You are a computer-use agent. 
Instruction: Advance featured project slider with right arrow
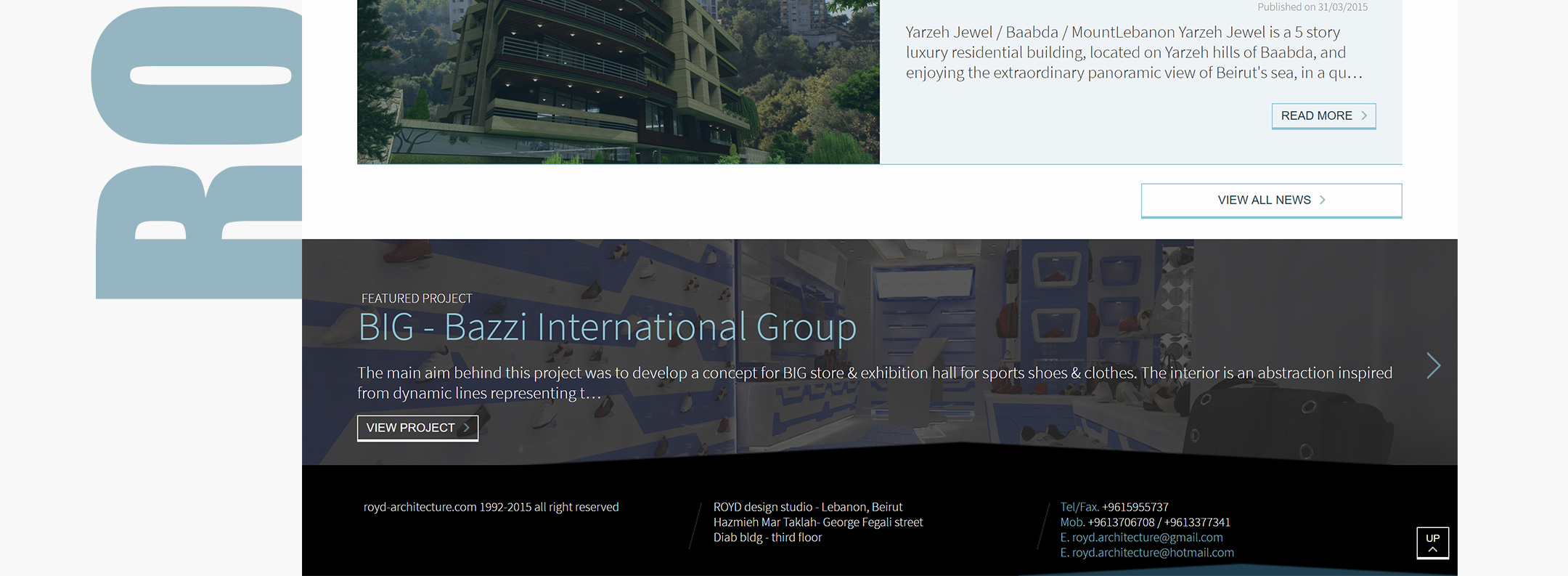(1433, 366)
